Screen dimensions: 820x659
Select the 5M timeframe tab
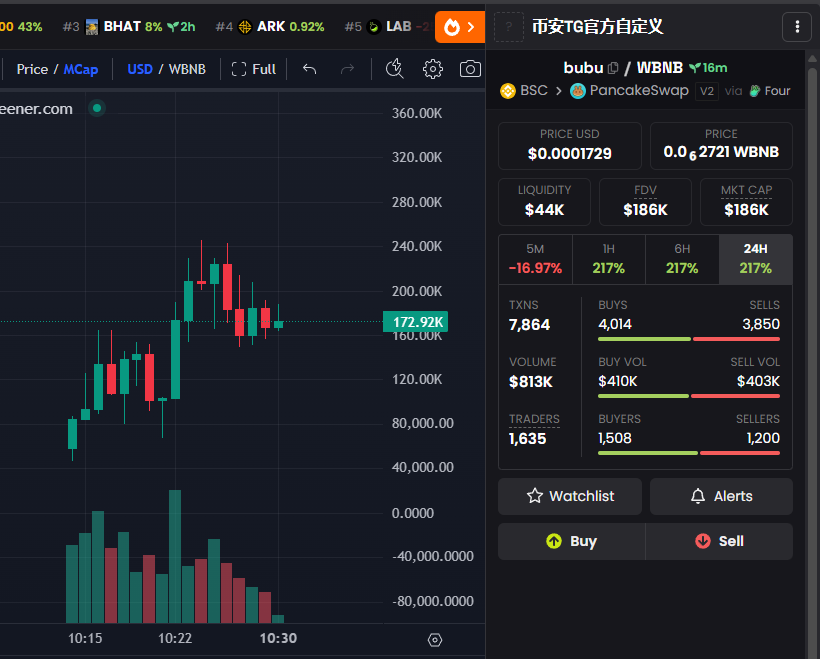535,259
